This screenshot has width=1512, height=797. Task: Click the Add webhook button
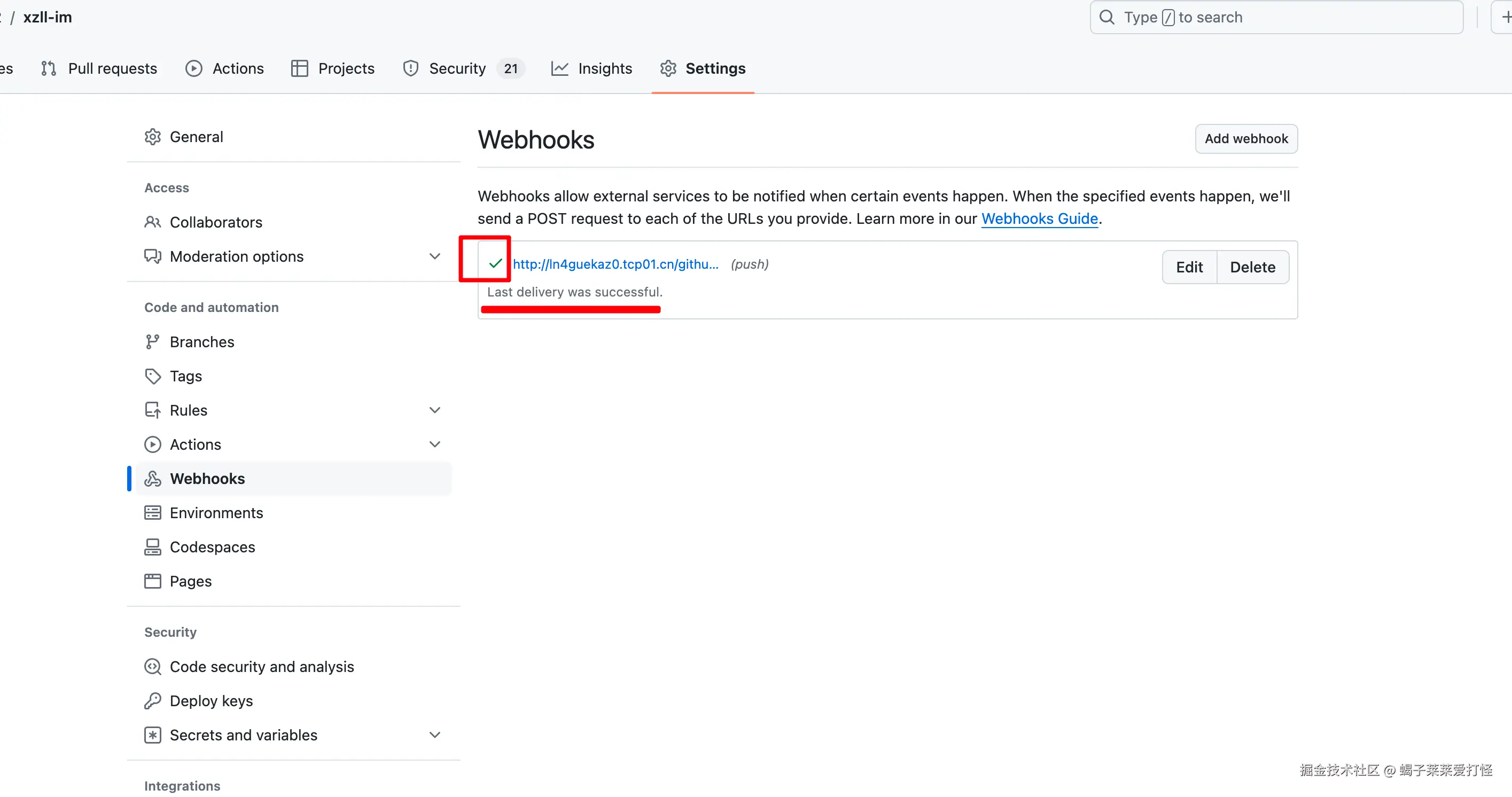point(1245,138)
